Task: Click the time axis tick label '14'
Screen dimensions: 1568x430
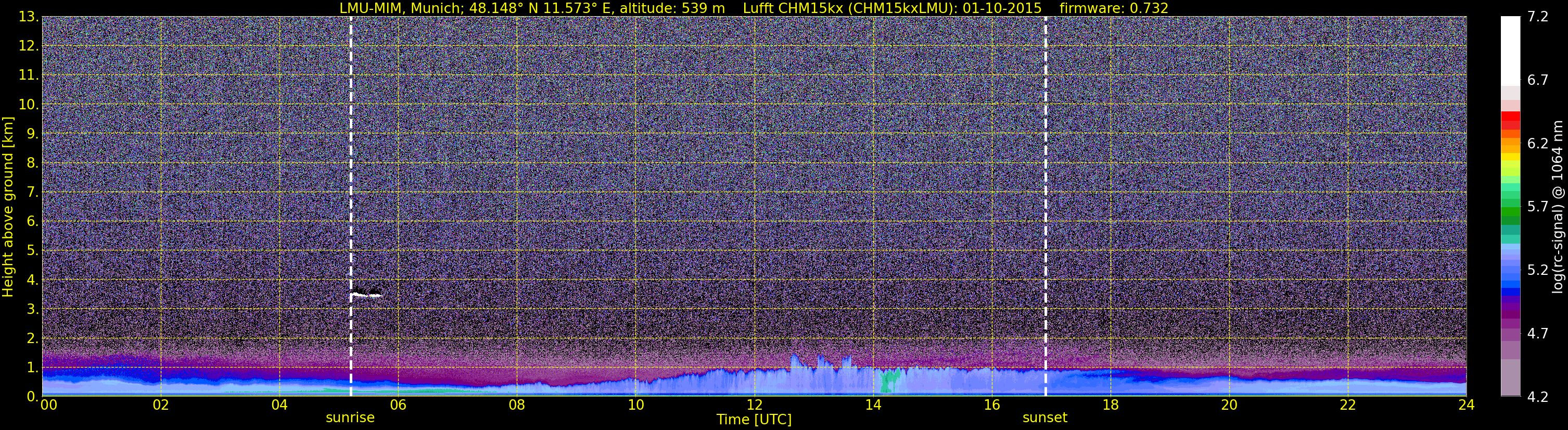Action: coord(873,405)
